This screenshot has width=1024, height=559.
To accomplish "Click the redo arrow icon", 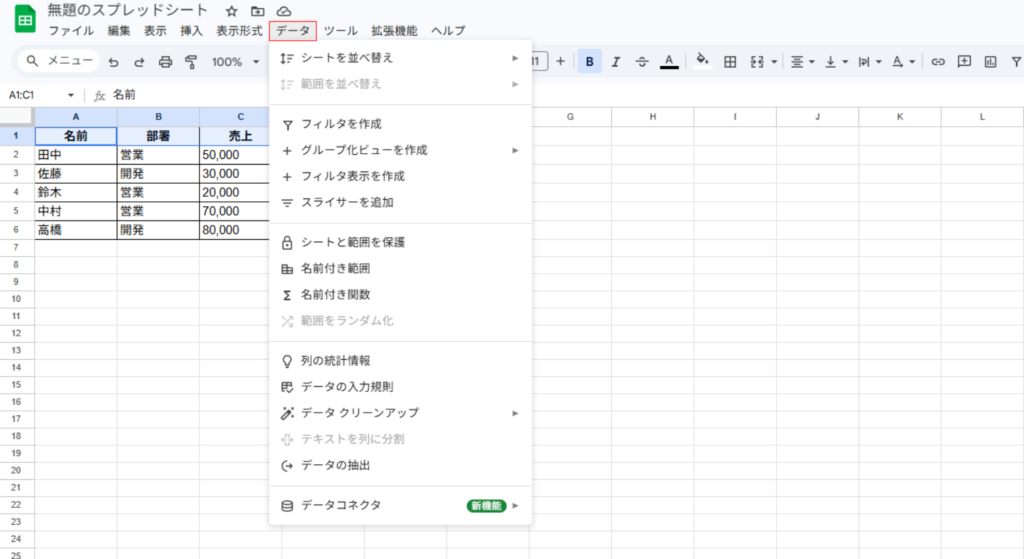I will [x=139, y=62].
